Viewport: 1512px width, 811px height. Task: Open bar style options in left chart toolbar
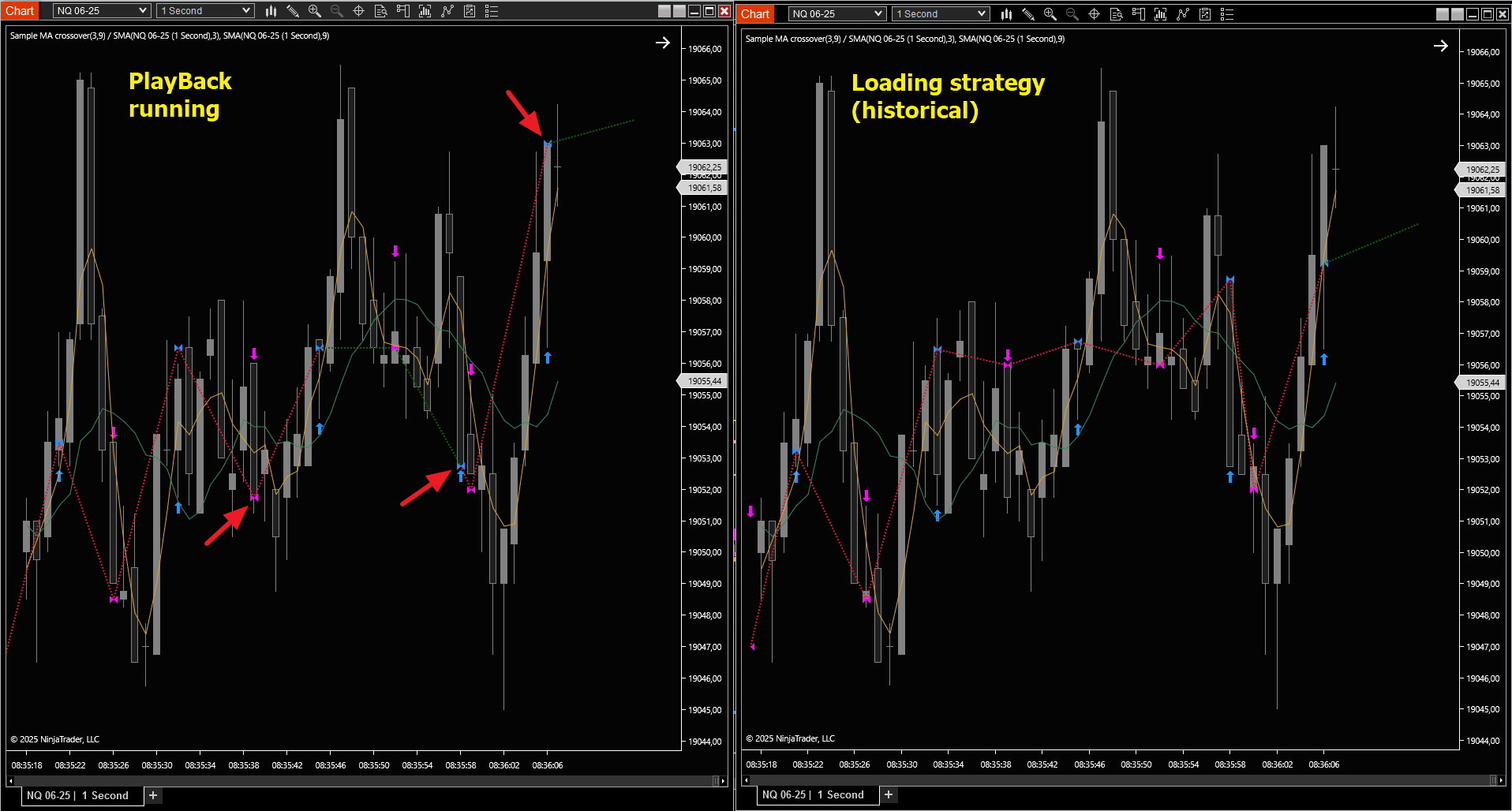click(x=271, y=11)
